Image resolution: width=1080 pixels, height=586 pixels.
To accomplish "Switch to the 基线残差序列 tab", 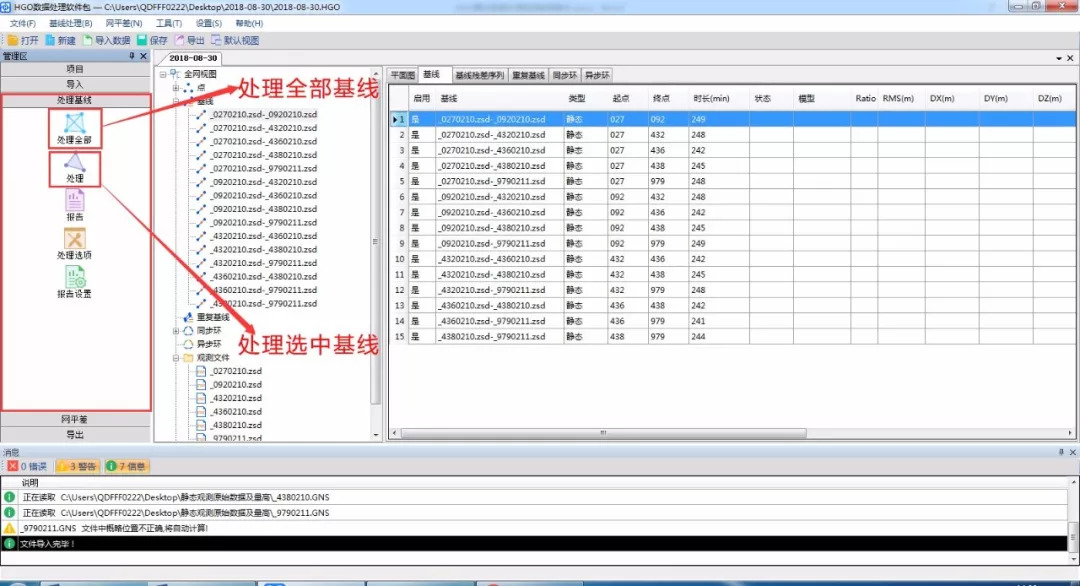I will tap(479, 75).
